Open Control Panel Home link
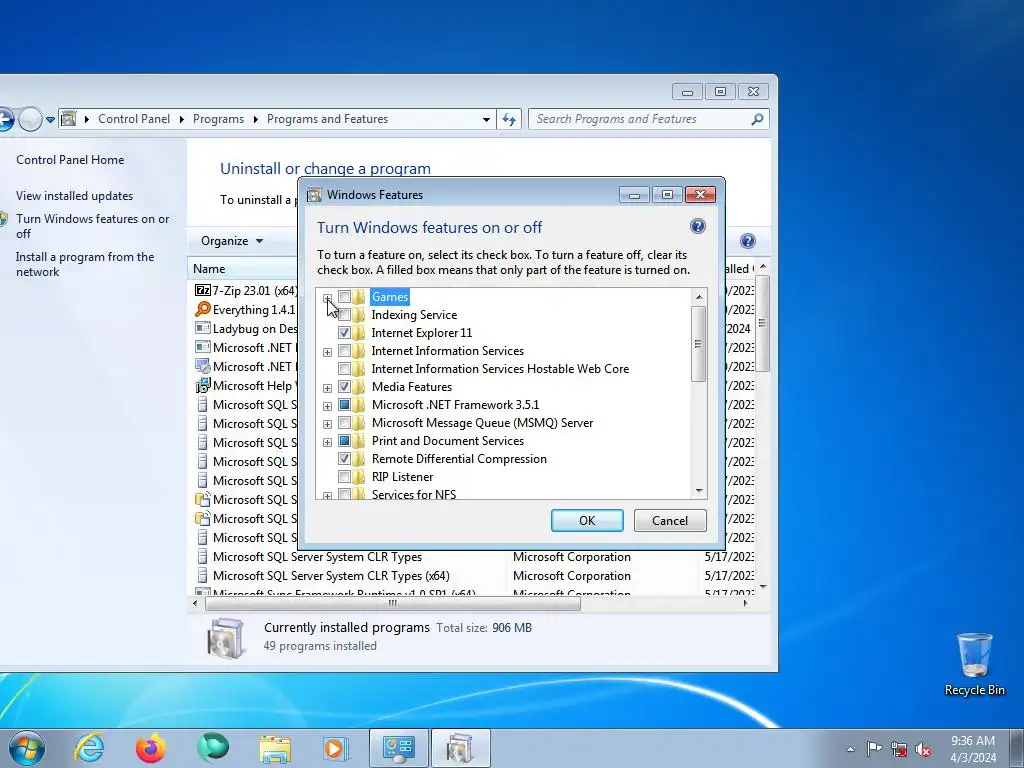Viewport: 1024px width, 768px height. [x=70, y=159]
